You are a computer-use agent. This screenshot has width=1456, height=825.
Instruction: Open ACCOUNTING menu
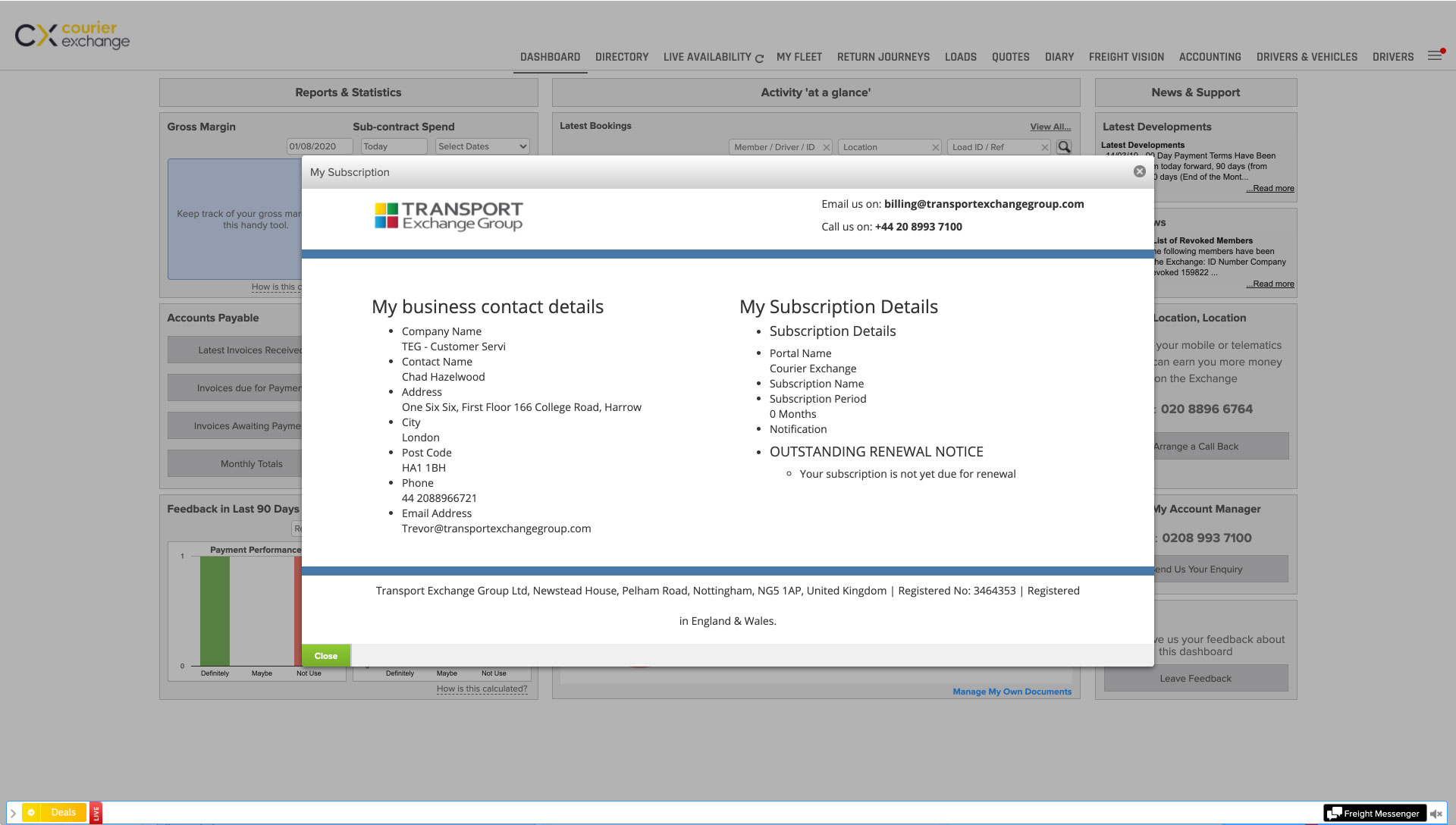(x=1210, y=57)
